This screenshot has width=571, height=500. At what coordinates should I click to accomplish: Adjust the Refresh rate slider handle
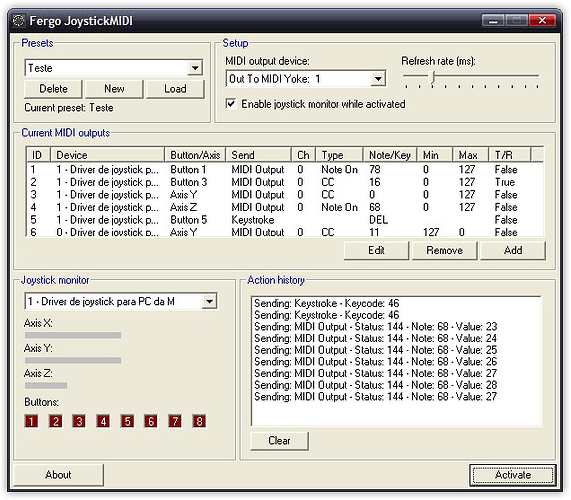pyautogui.click(x=433, y=77)
